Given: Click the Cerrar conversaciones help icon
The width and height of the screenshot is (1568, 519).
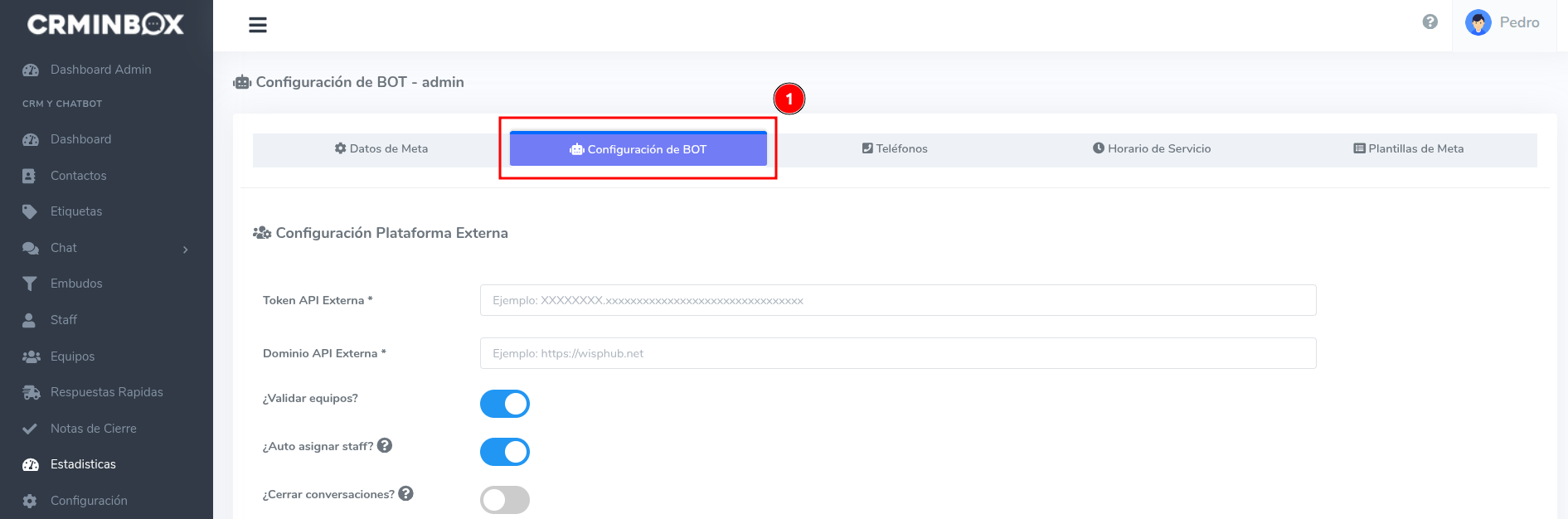Looking at the screenshot, I should 405,493.
